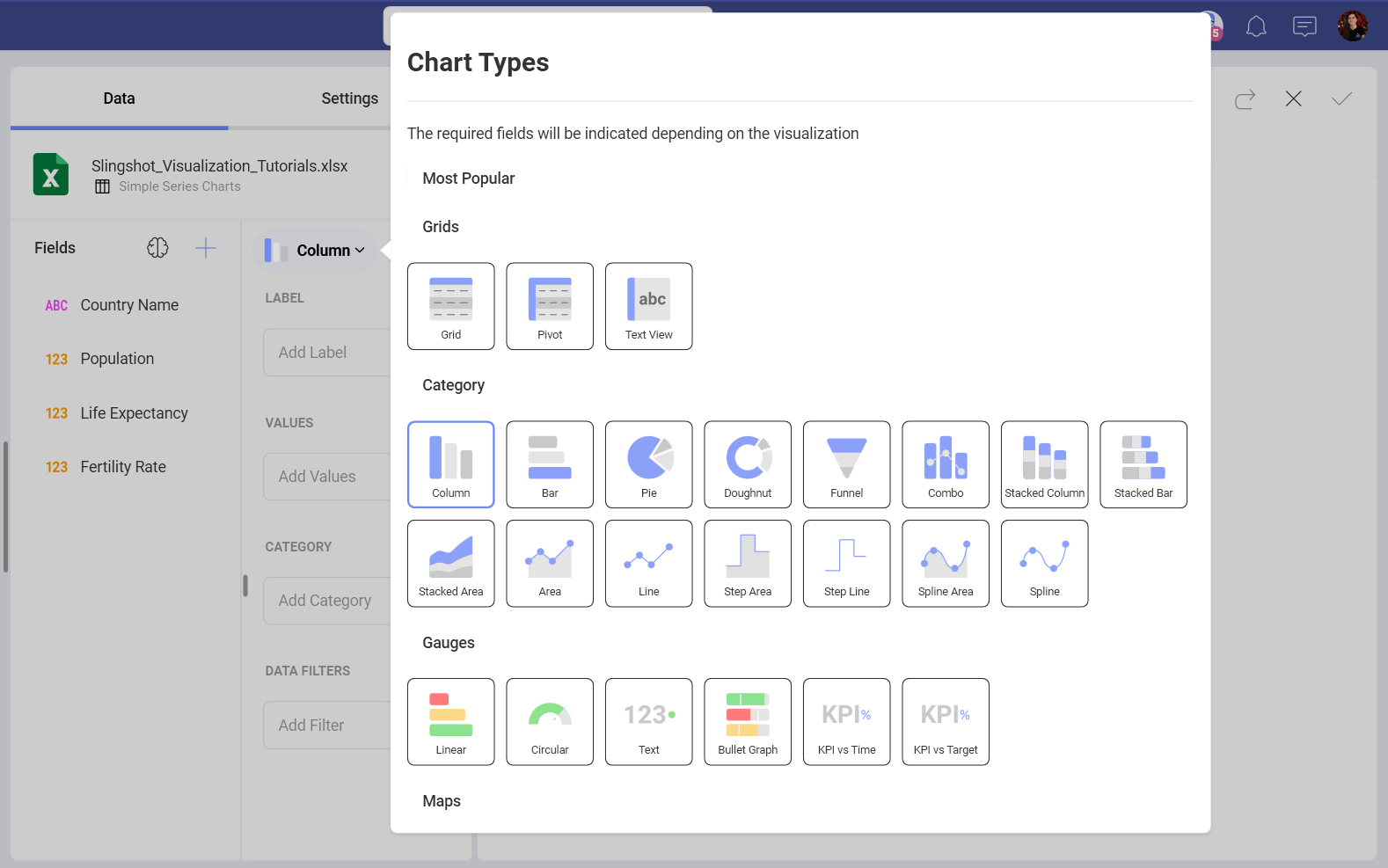Click the Add Category field box
1388x868 pixels.
[x=327, y=601]
